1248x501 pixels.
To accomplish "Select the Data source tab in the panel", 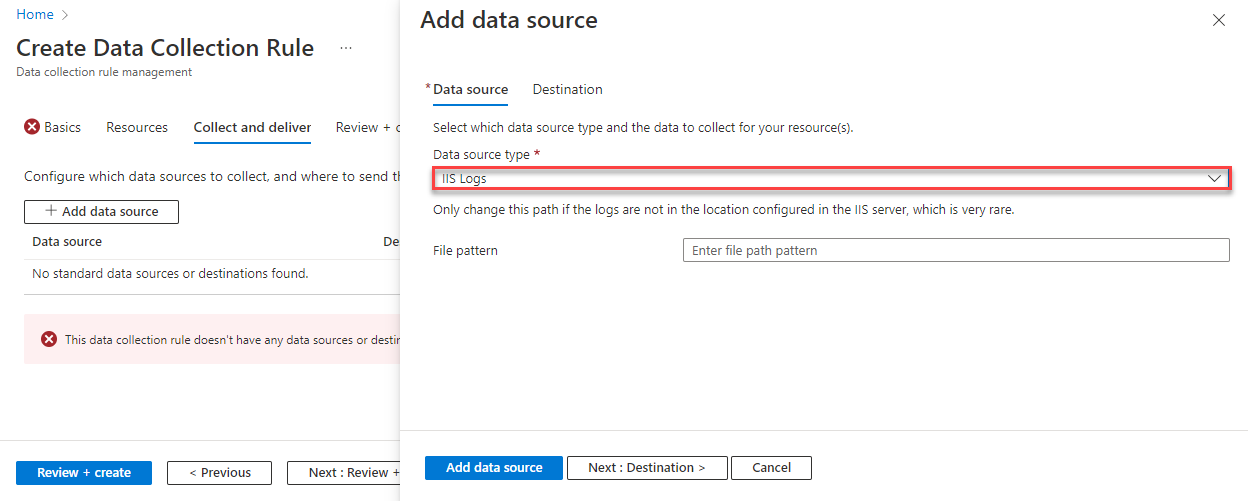I will (470, 90).
